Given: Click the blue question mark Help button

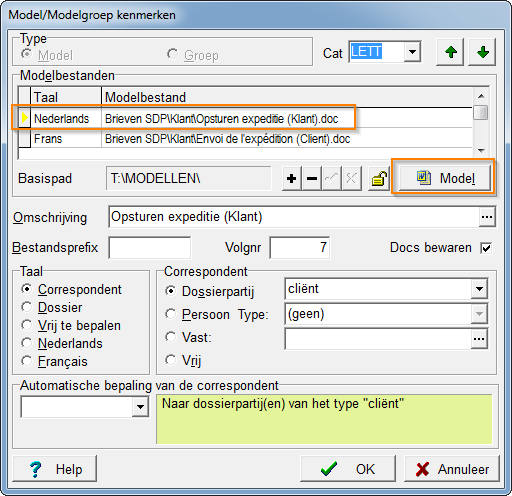Looking at the screenshot, I should point(55,469).
